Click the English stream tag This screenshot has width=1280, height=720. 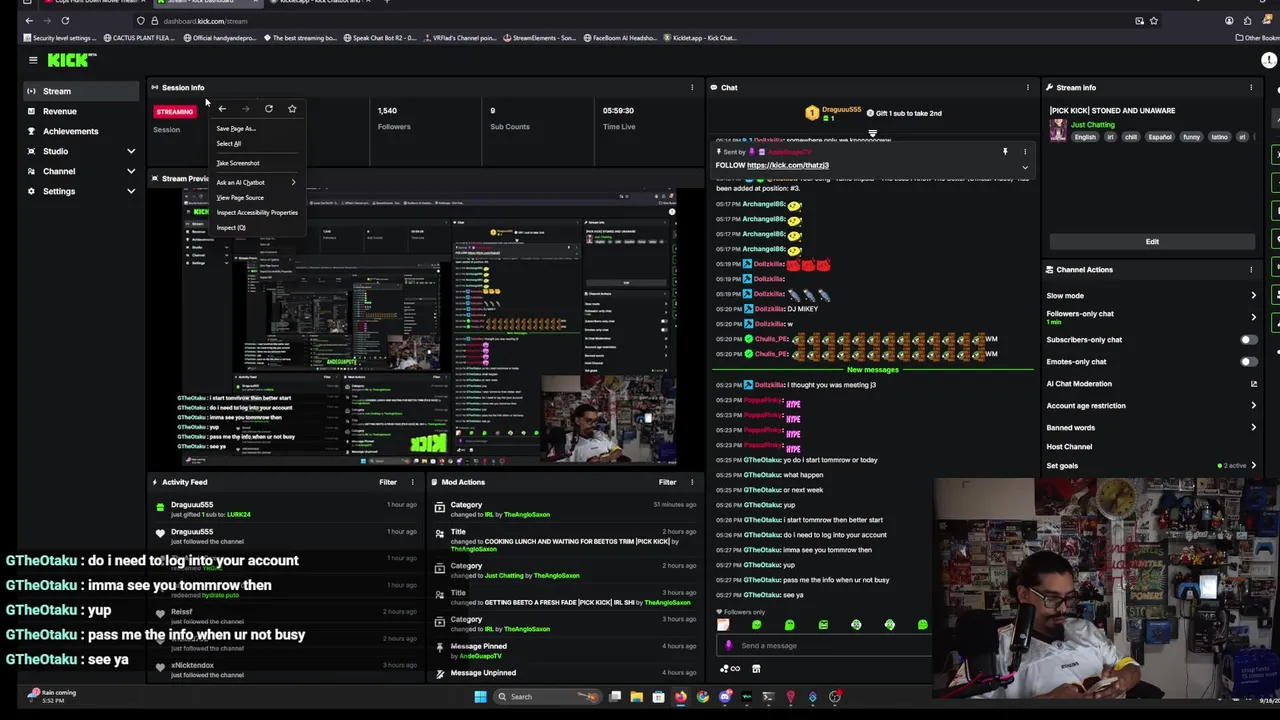(x=1085, y=137)
